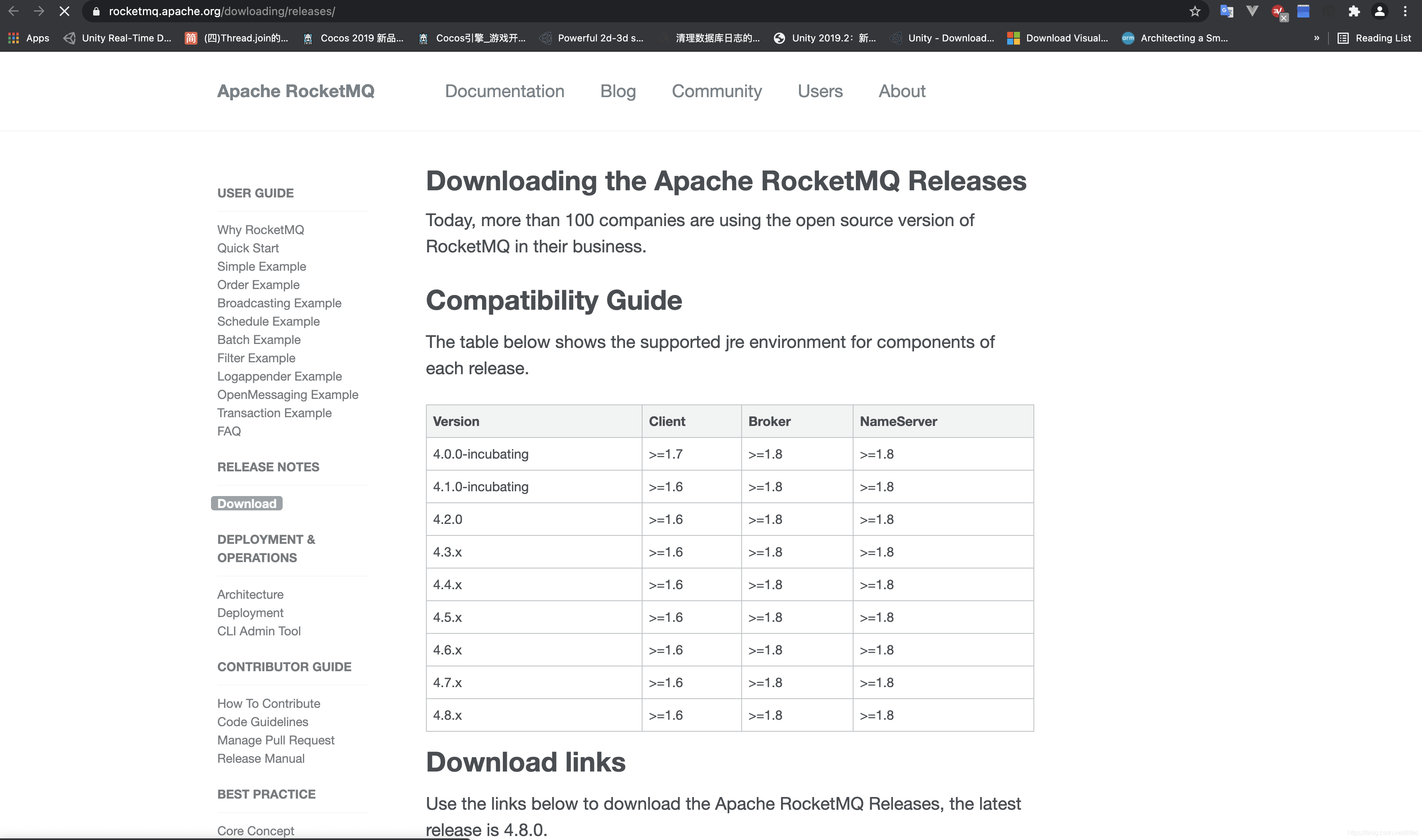Open Why RocketMQ sidebar link
Image resolution: width=1422 pixels, height=840 pixels.
[x=260, y=230]
